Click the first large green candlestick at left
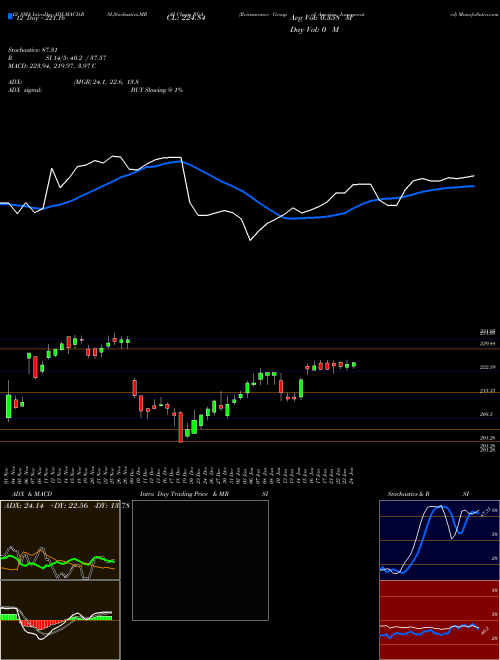This screenshot has height=660, width=500. click(x=8, y=406)
